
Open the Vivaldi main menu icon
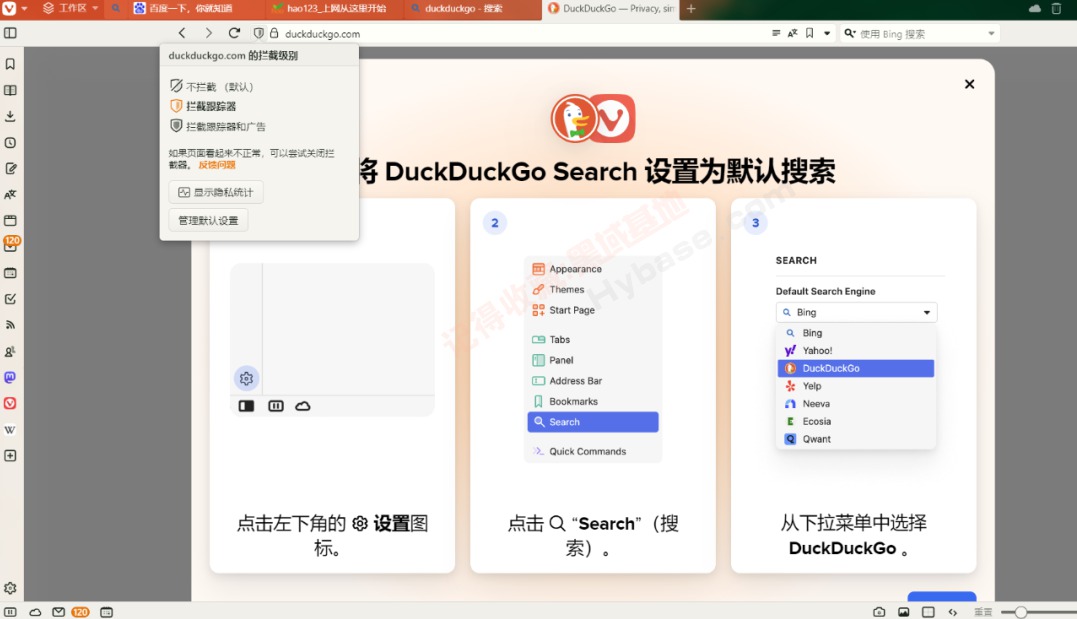point(10,8)
